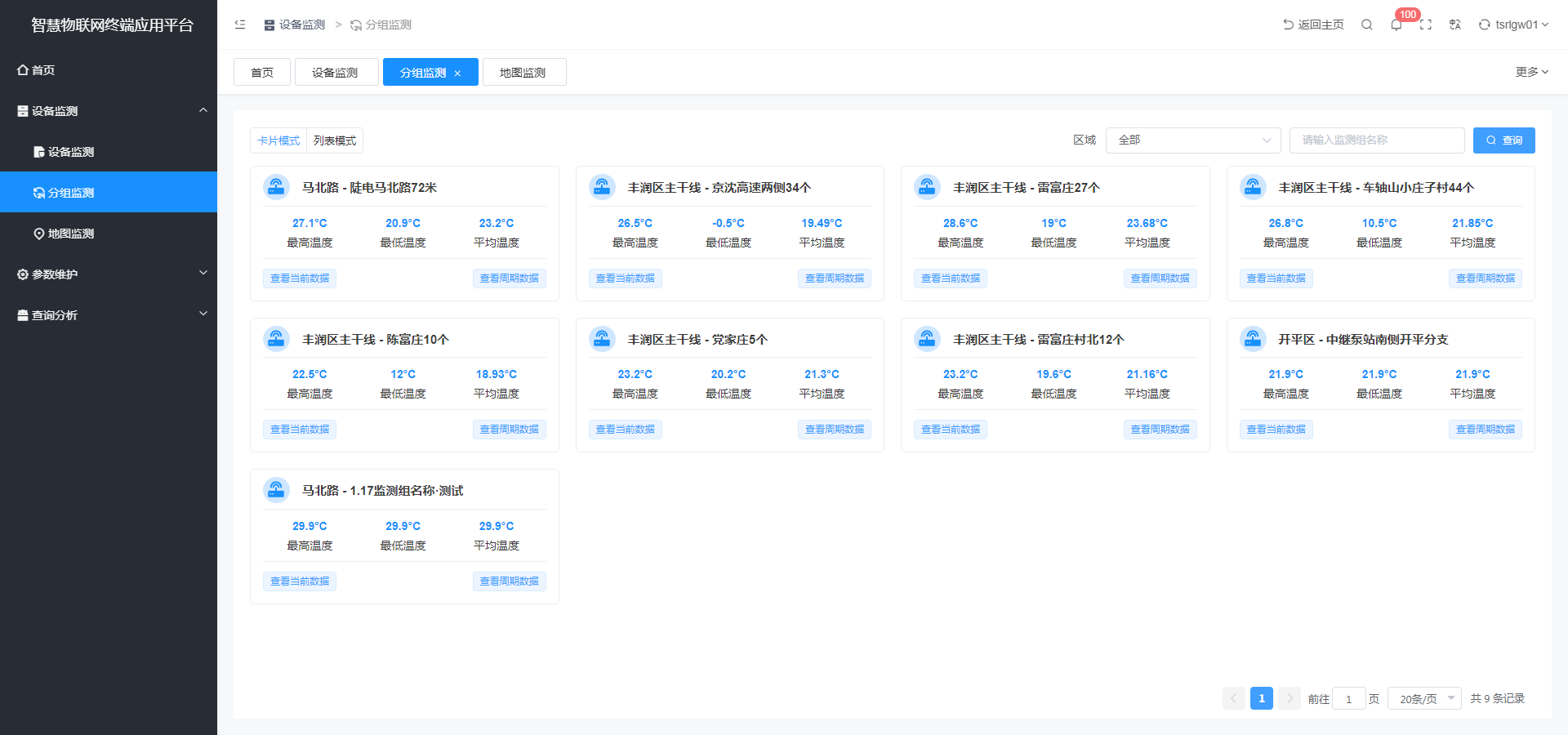Open the 20条/页 page size dropdown

coord(1424,698)
